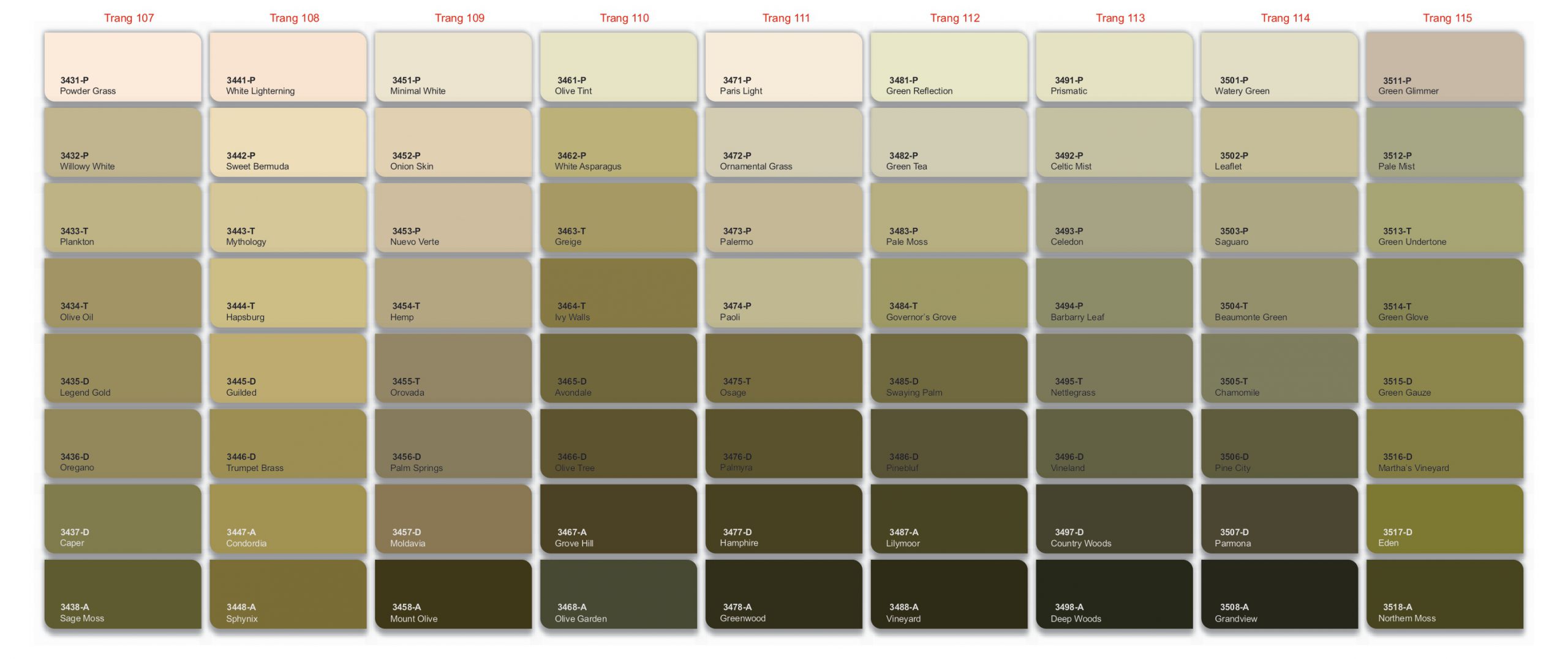Select the Powder Grass 3431-P swatch

pyautogui.click(x=123, y=67)
